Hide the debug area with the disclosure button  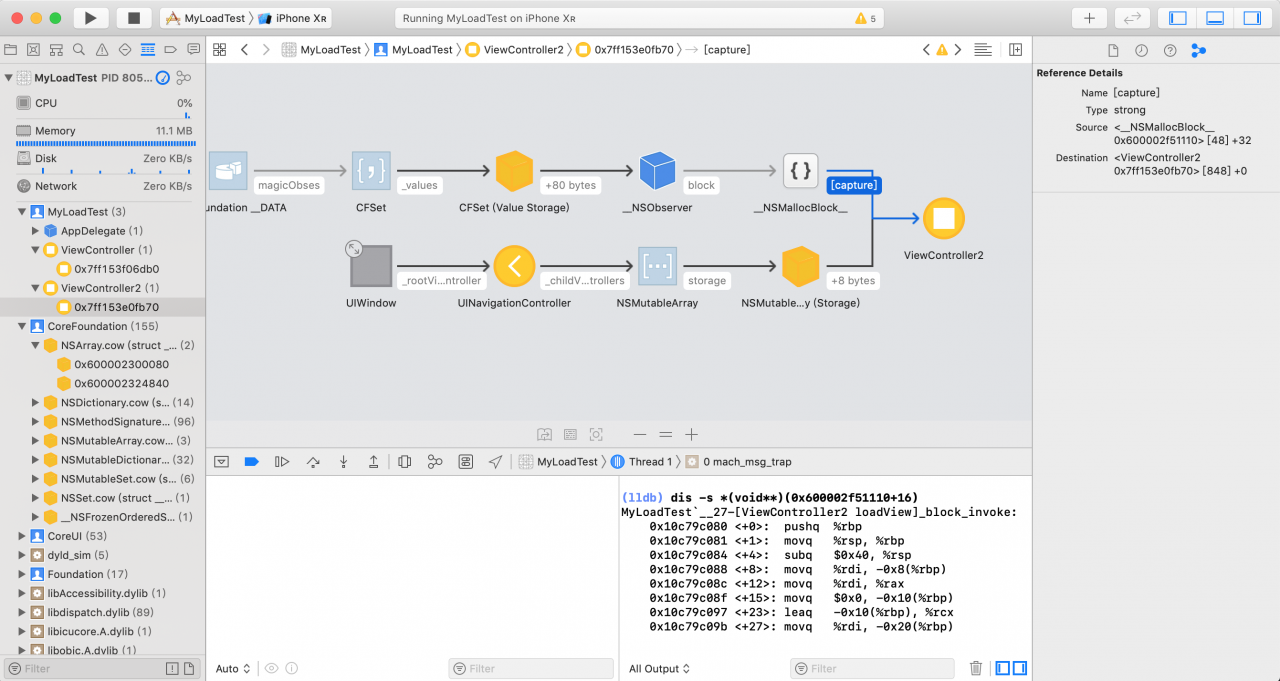[x=222, y=461]
